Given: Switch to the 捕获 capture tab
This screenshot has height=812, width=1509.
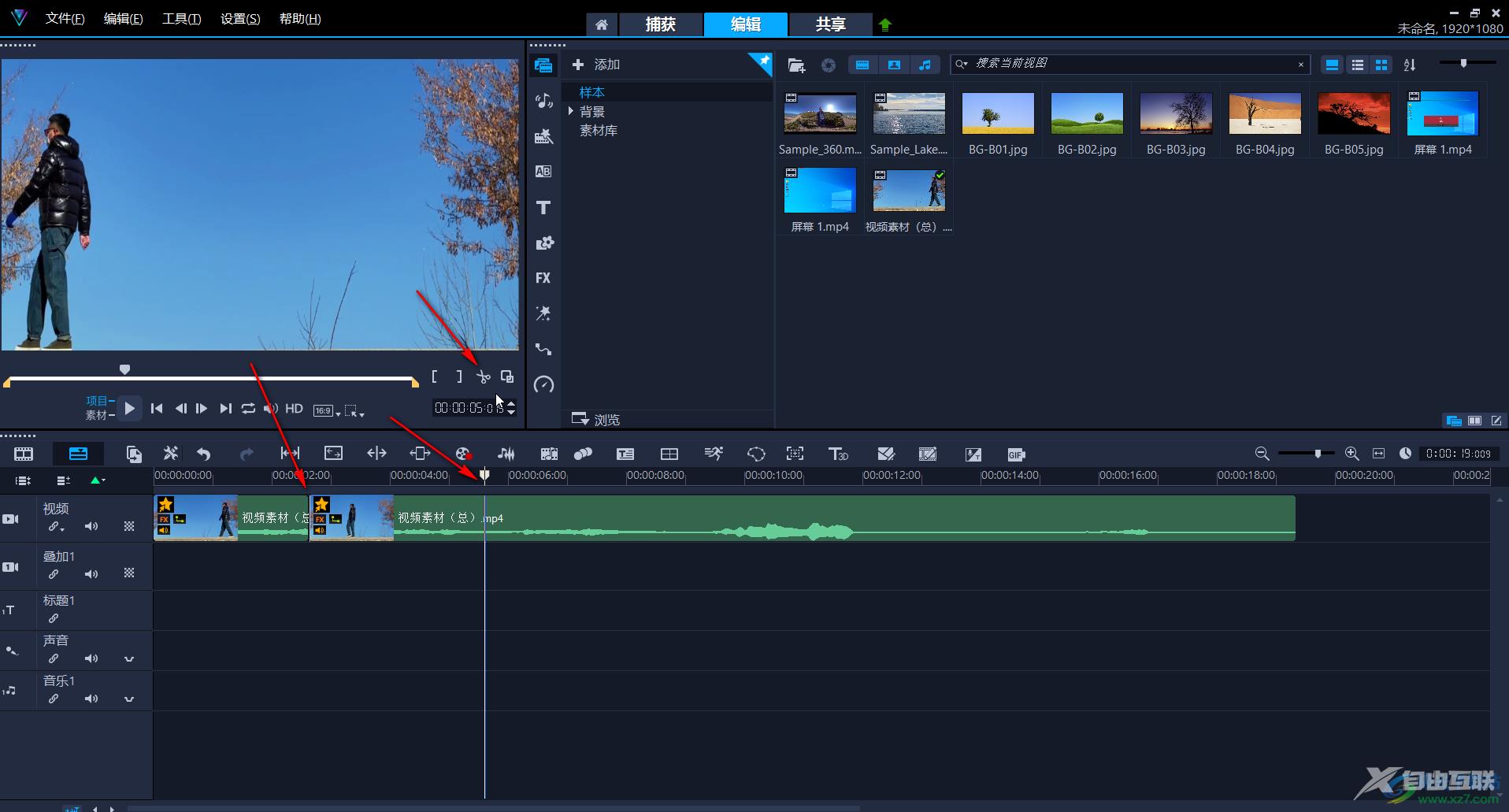Looking at the screenshot, I should tap(661, 24).
